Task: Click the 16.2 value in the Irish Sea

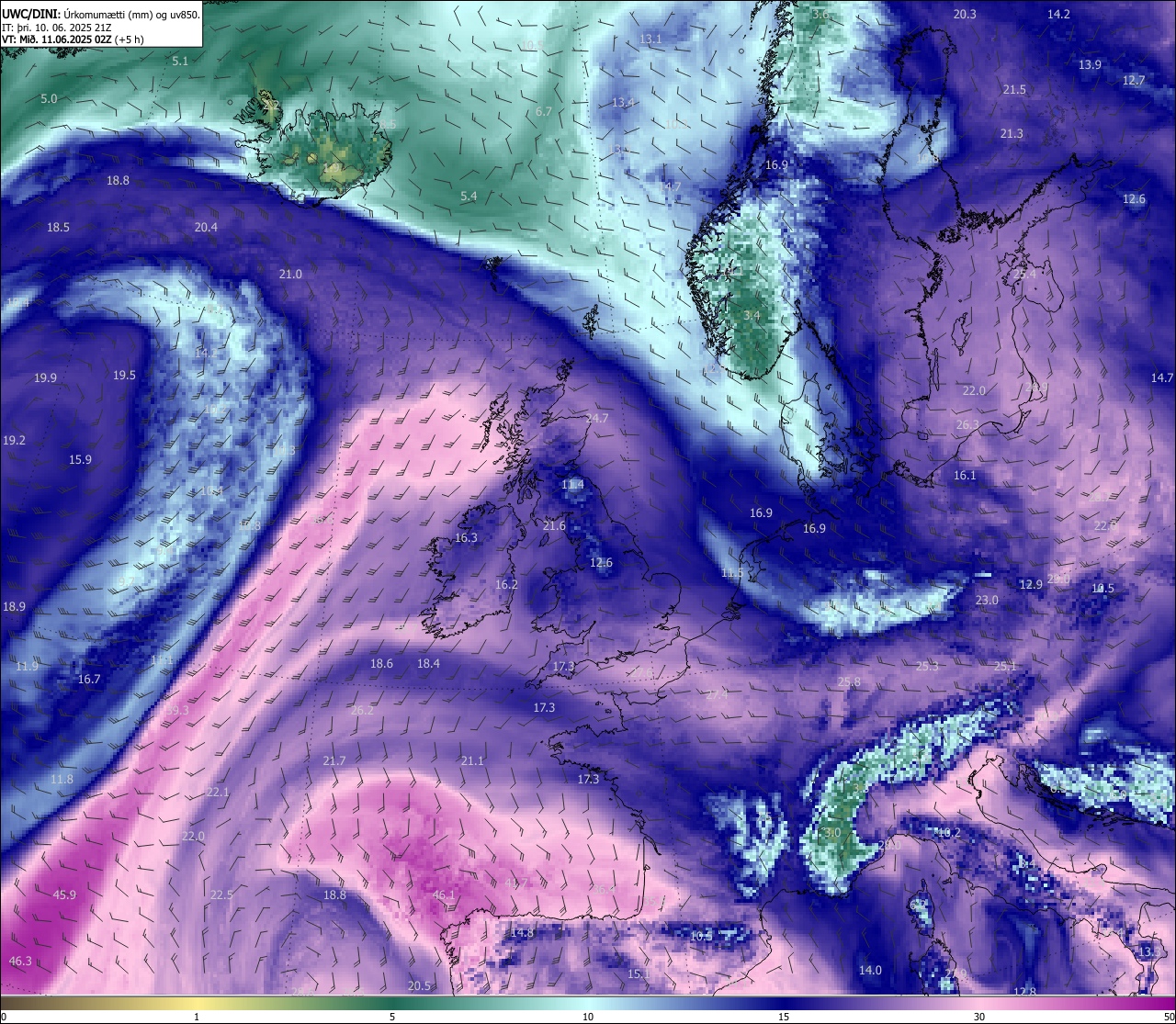Action: [506, 585]
